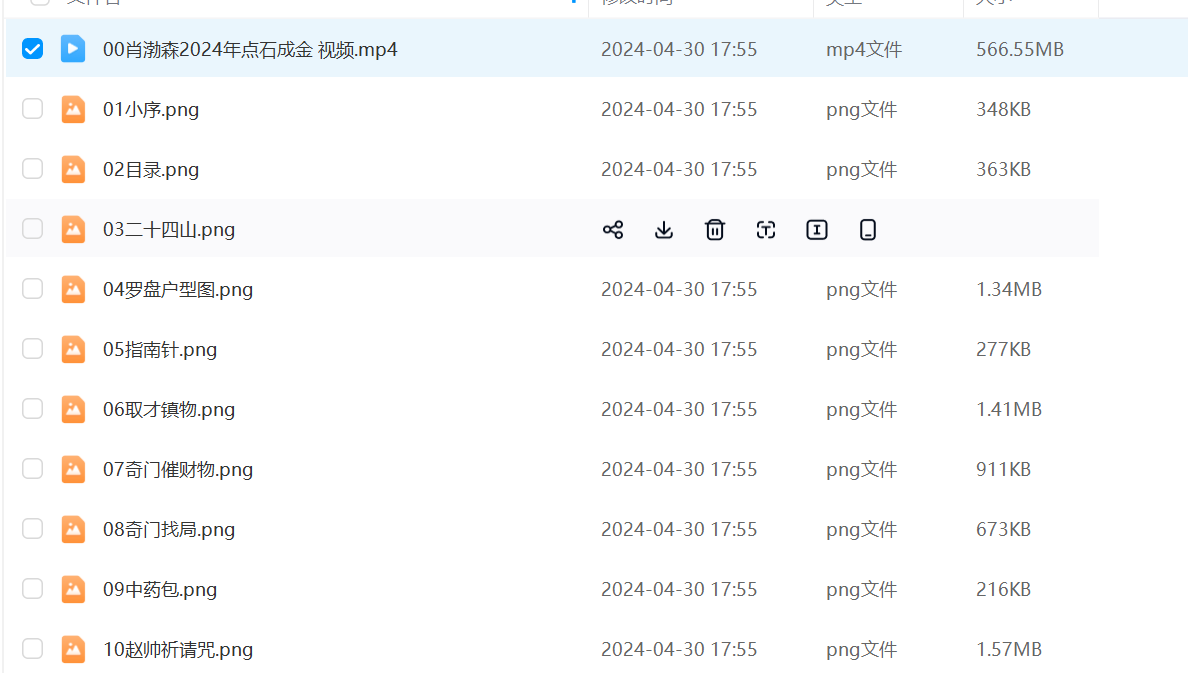Play 00肖渤森2024年点石成金 视频.mp4 by its name

[x=250, y=50]
